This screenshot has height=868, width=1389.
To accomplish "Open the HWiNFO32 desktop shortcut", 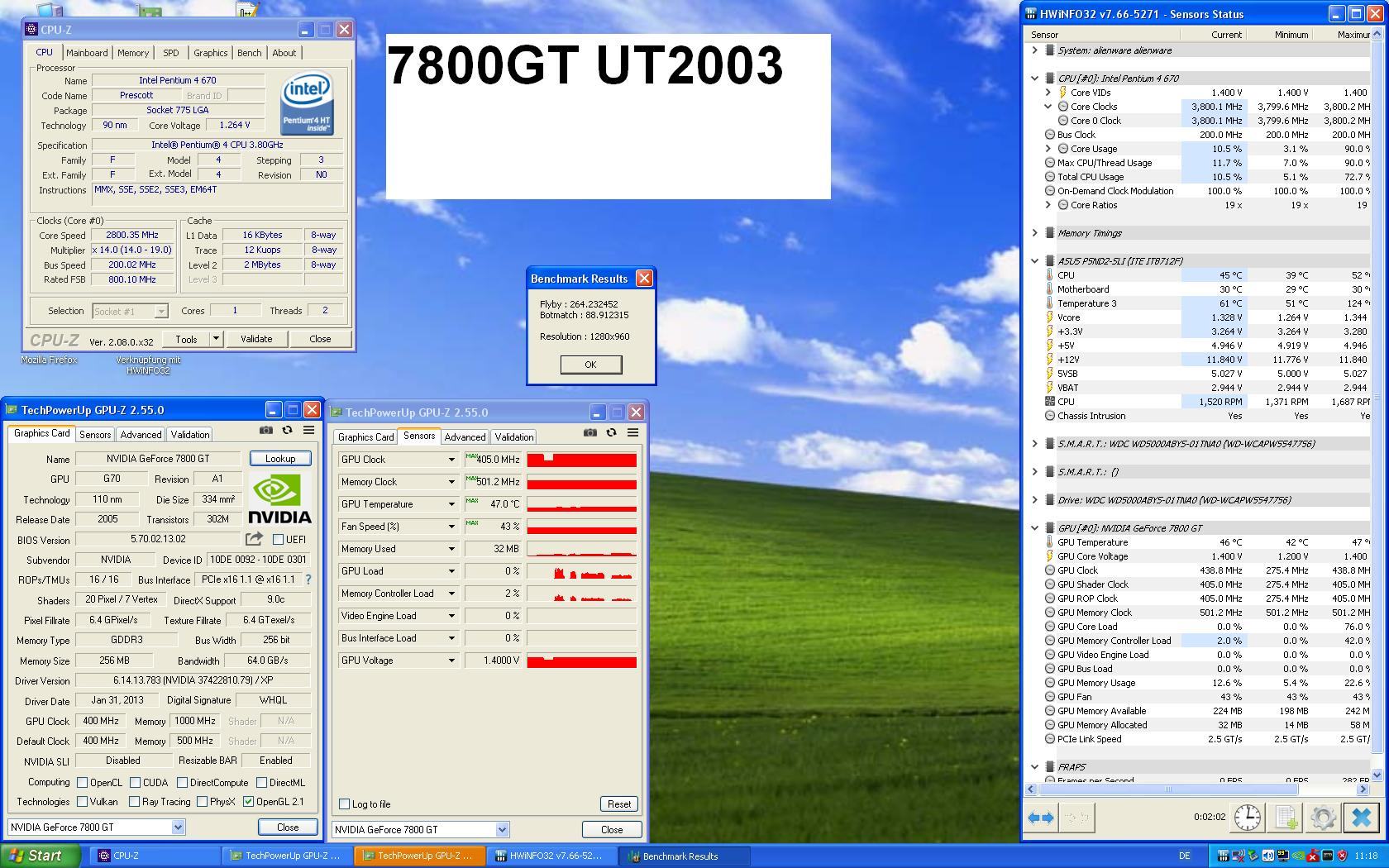I will tap(148, 365).
